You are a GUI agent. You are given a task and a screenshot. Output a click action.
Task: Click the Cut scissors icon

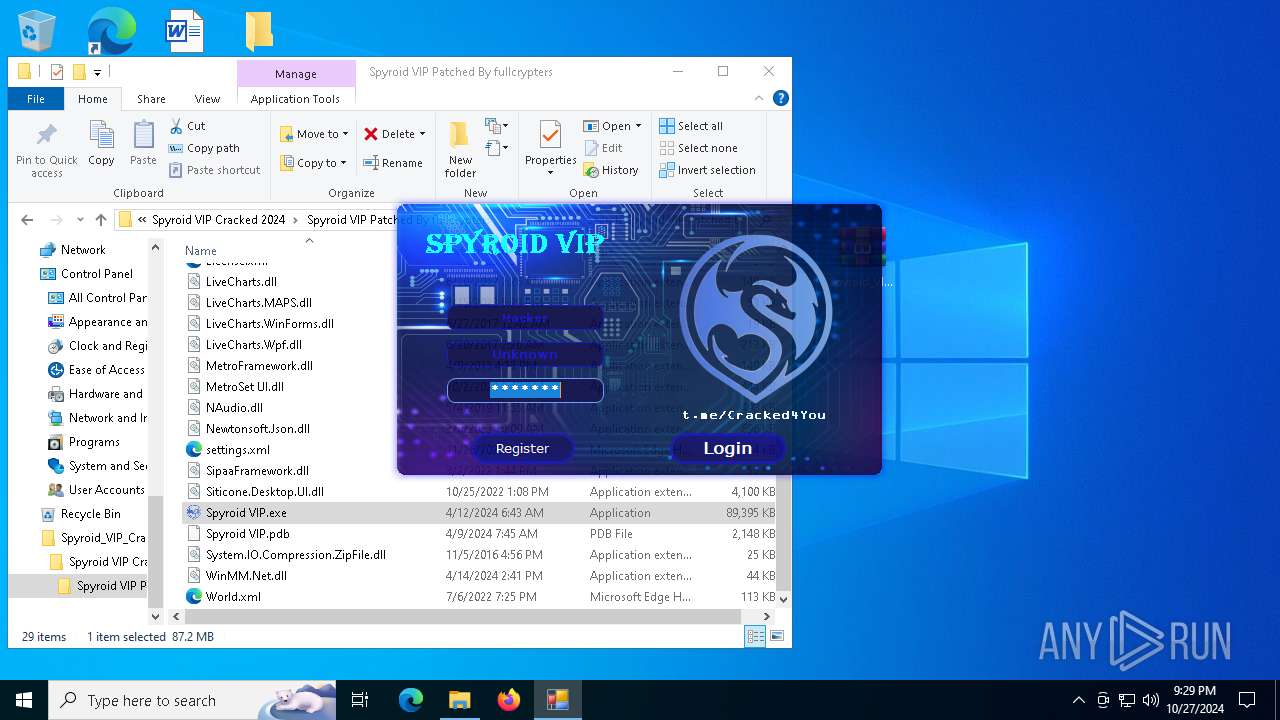(176, 126)
